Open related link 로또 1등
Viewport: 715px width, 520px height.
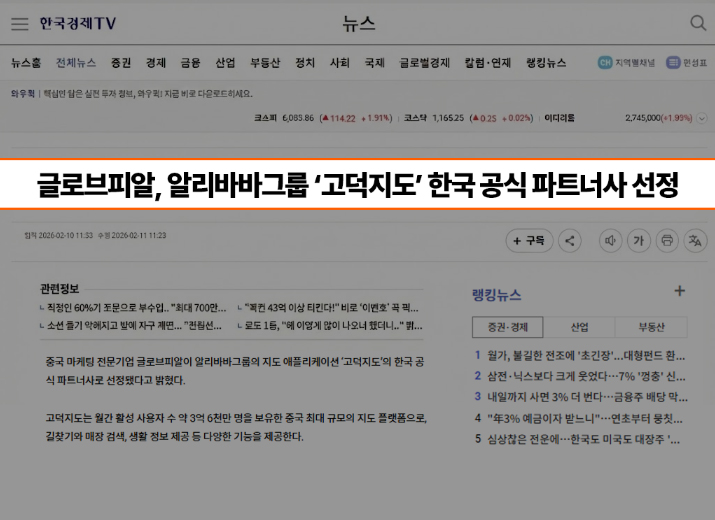[331, 326]
